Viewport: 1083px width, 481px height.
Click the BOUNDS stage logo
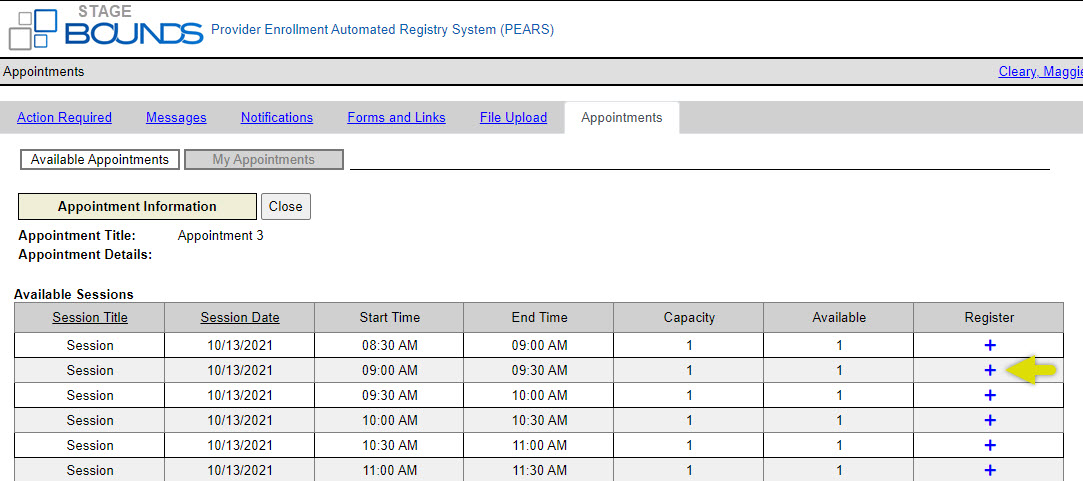(x=106, y=28)
